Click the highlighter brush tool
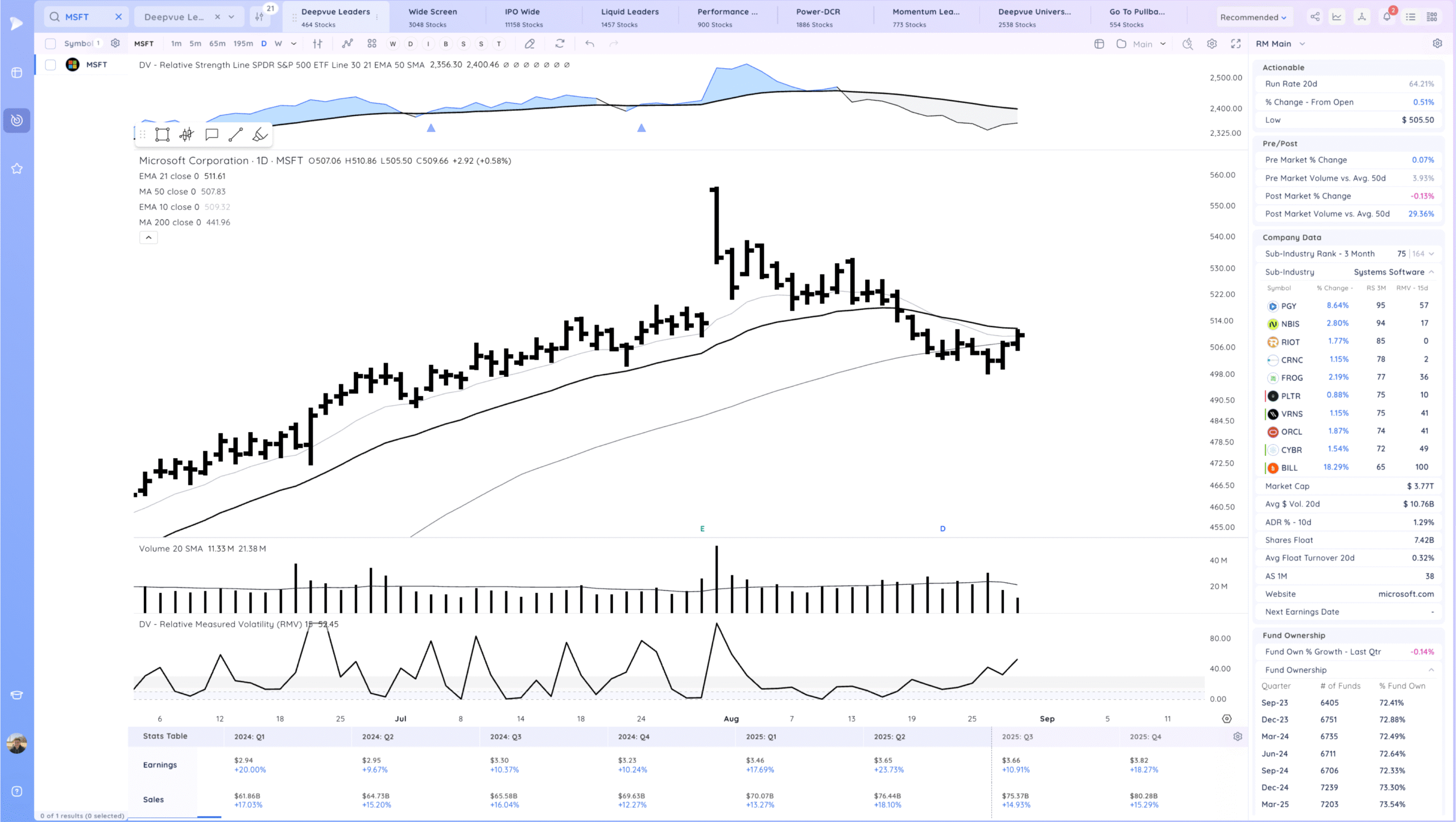Viewport: 1456px width, 822px height. [x=260, y=135]
